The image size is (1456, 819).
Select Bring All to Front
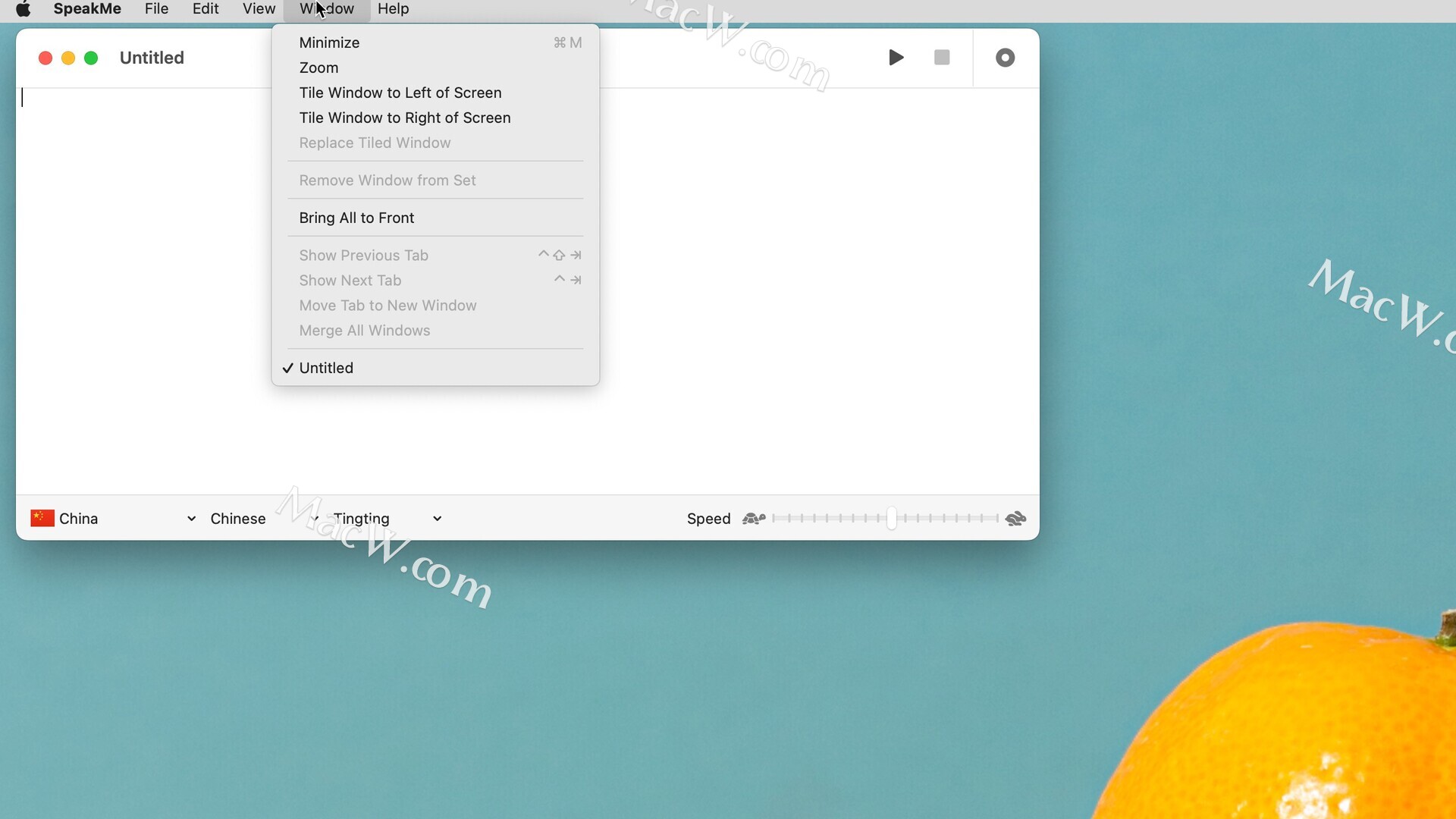[435, 218]
